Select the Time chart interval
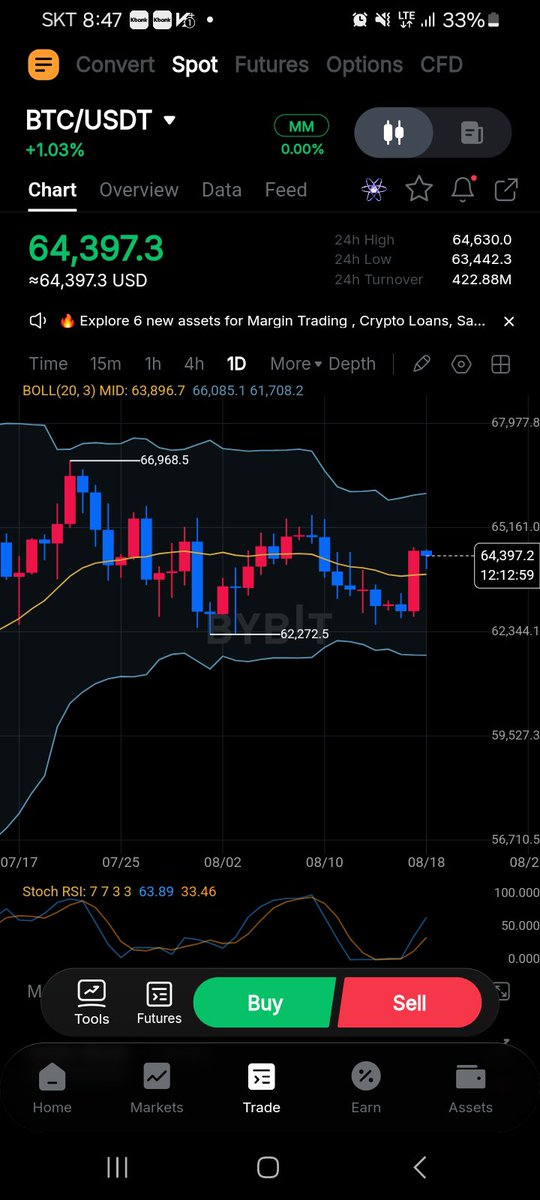 pyautogui.click(x=48, y=364)
